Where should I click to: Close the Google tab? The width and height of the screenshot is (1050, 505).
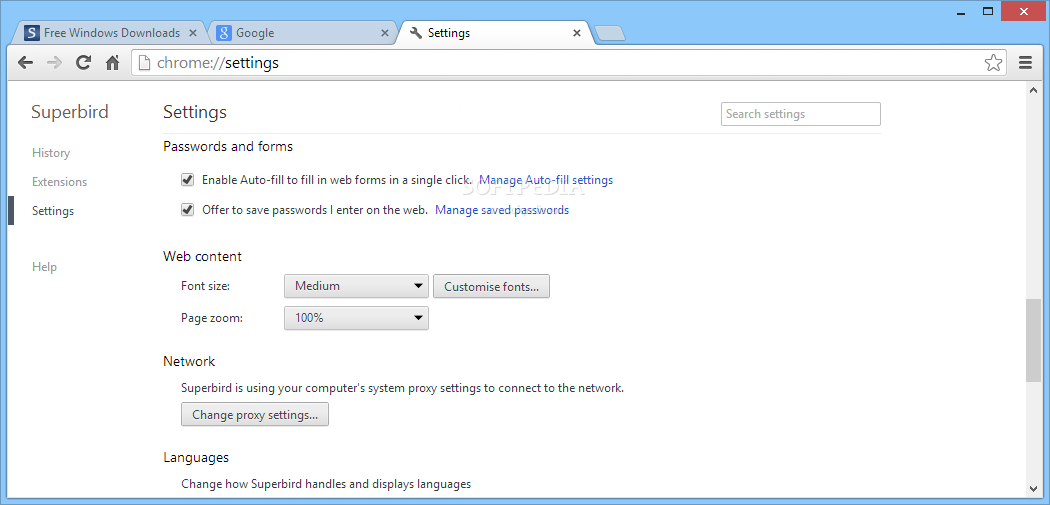coord(385,33)
